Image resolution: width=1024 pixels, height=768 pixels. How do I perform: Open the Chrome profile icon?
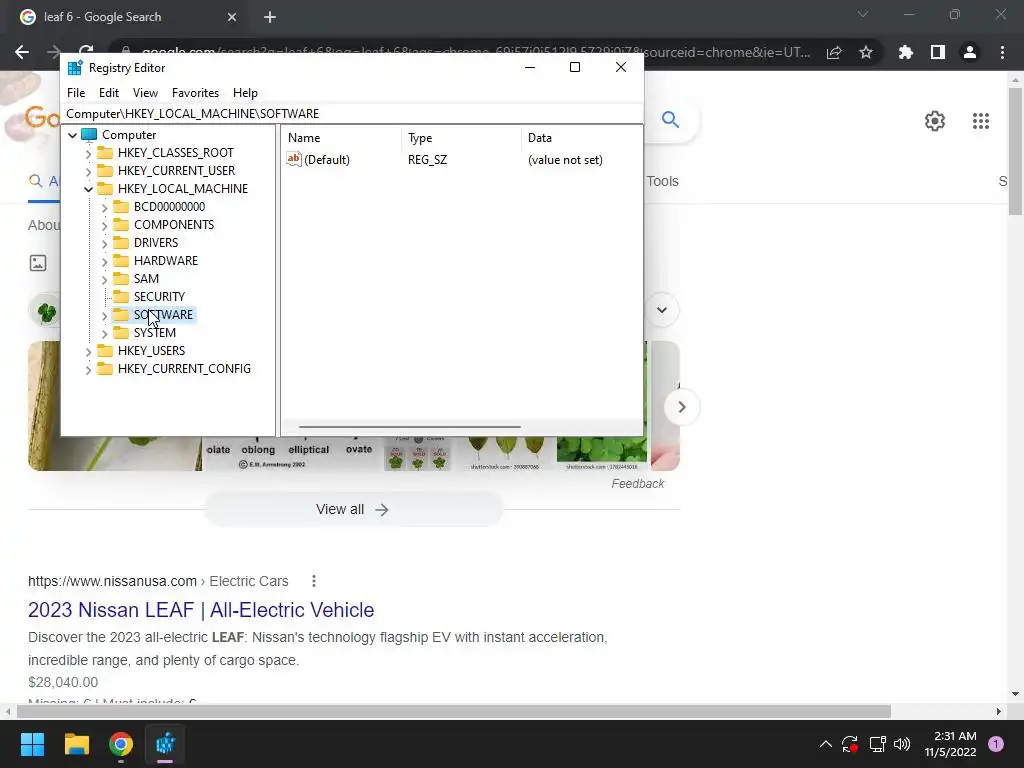coord(970,52)
